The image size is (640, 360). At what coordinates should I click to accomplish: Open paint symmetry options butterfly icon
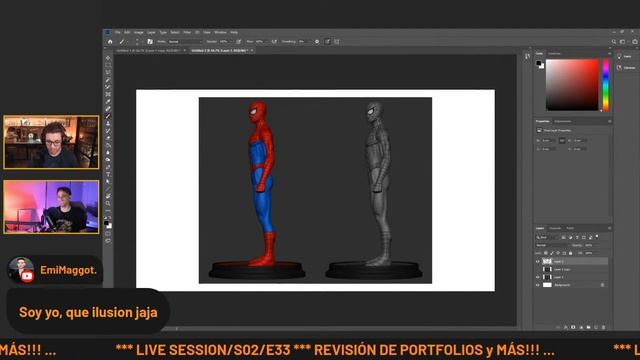(x=336, y=42)
